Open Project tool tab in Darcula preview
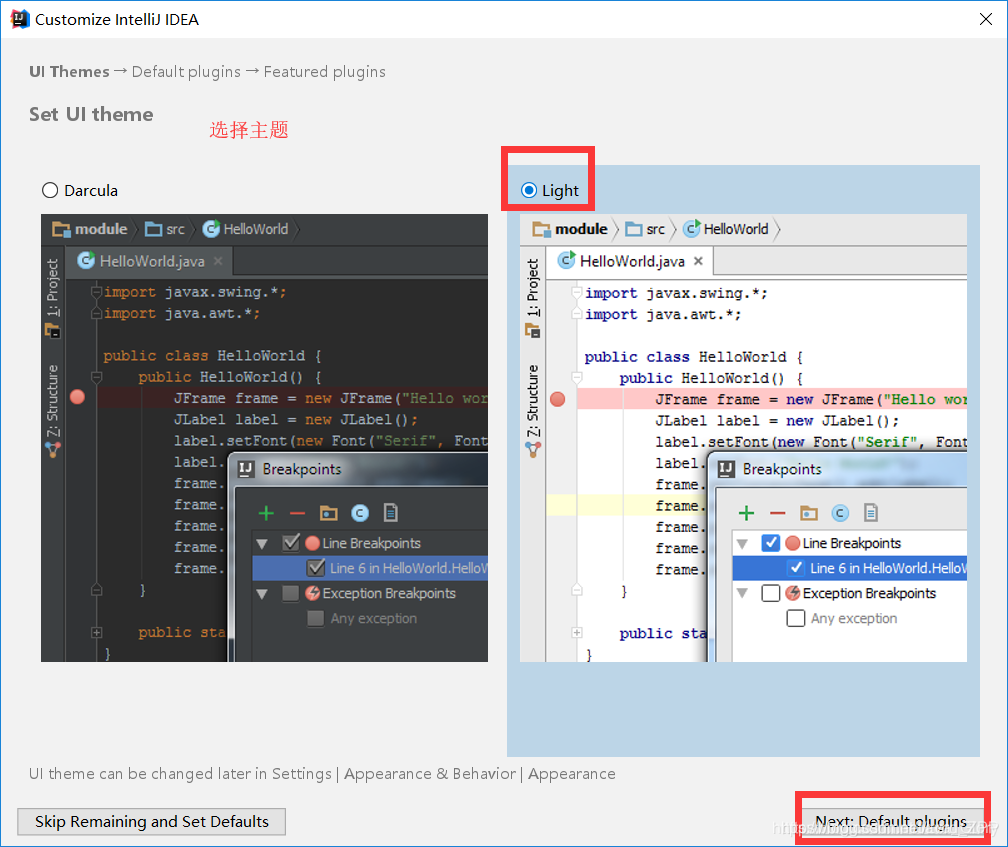This screenshot has height=847, width=1008. (53, 287)
